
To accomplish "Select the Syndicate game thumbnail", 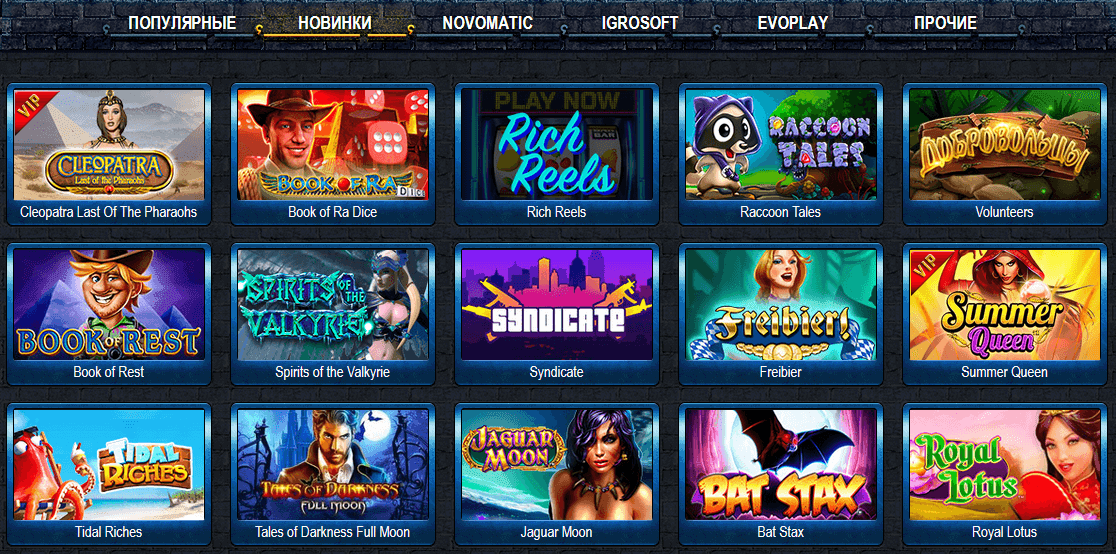I will (x=557, y=304).
